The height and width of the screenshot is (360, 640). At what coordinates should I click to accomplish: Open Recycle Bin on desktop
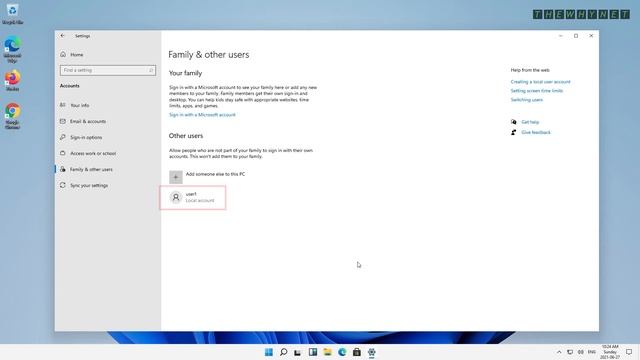pos(12,14)
